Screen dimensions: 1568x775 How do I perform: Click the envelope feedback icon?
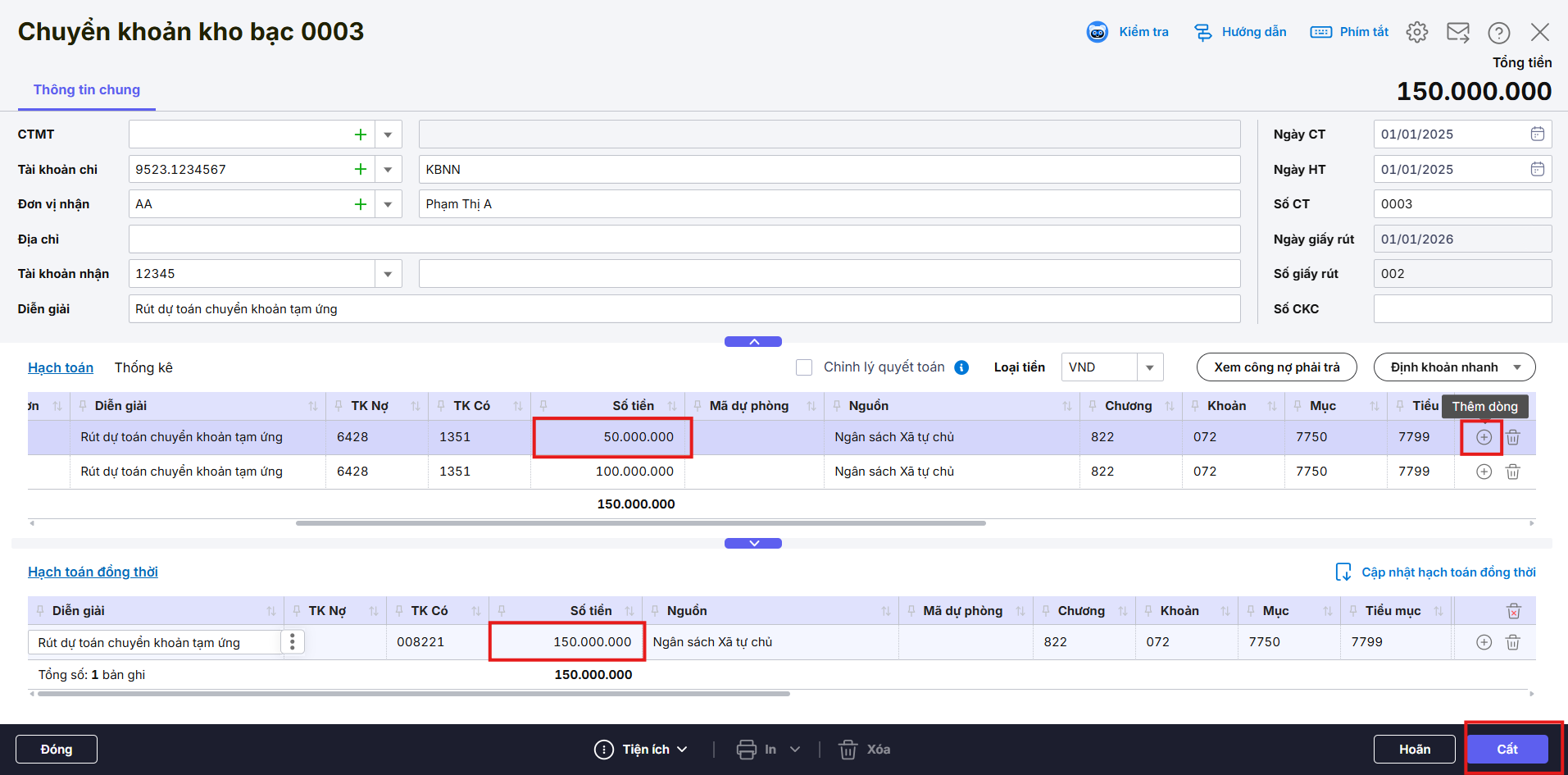coord(1458,32)
